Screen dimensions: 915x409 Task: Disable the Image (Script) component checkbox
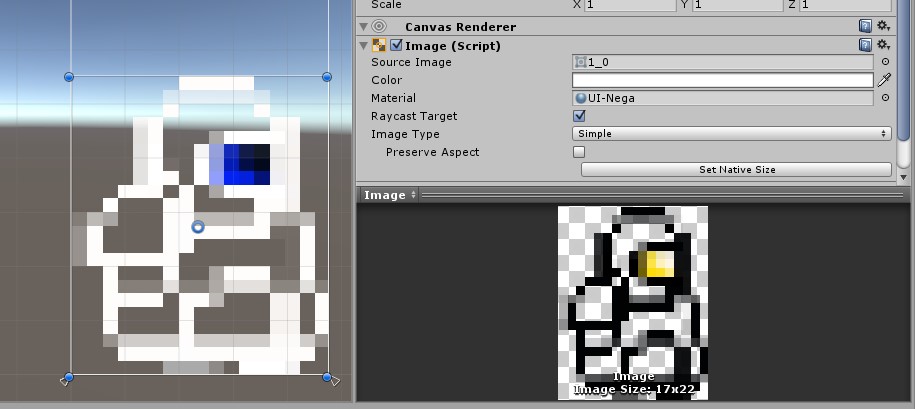click(x=396, y=46)
